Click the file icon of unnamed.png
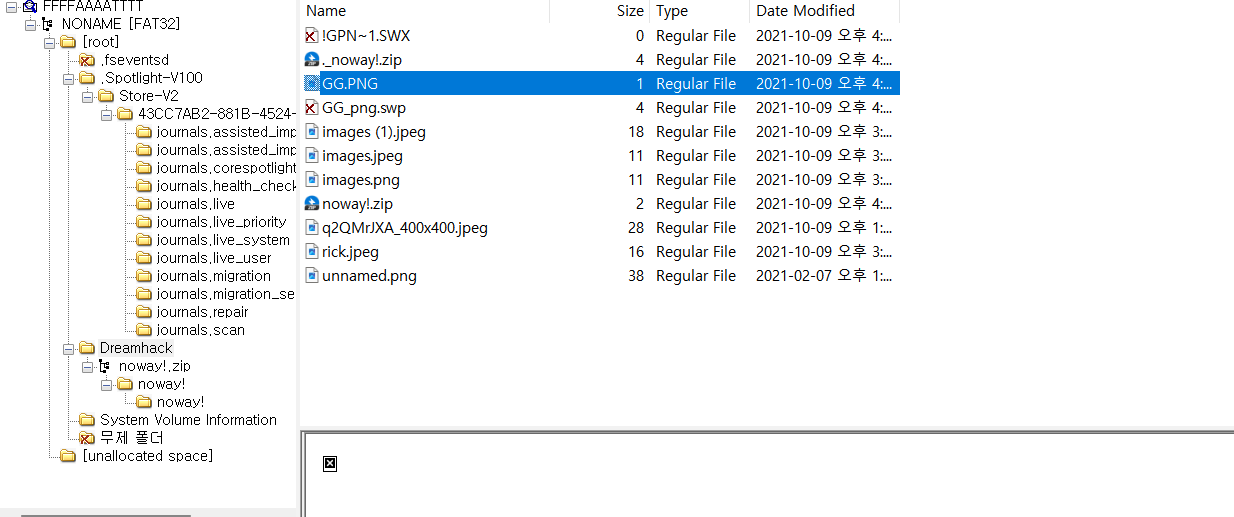Viewport: 1234px width, 517px height. [x=311, y=276]
